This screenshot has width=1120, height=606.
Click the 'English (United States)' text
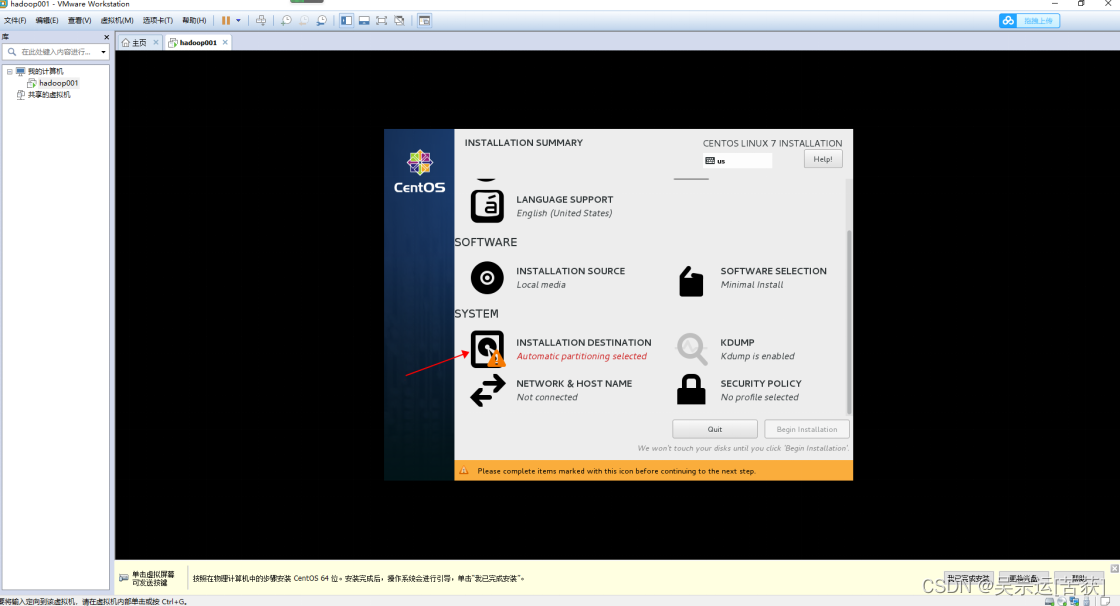564,213
